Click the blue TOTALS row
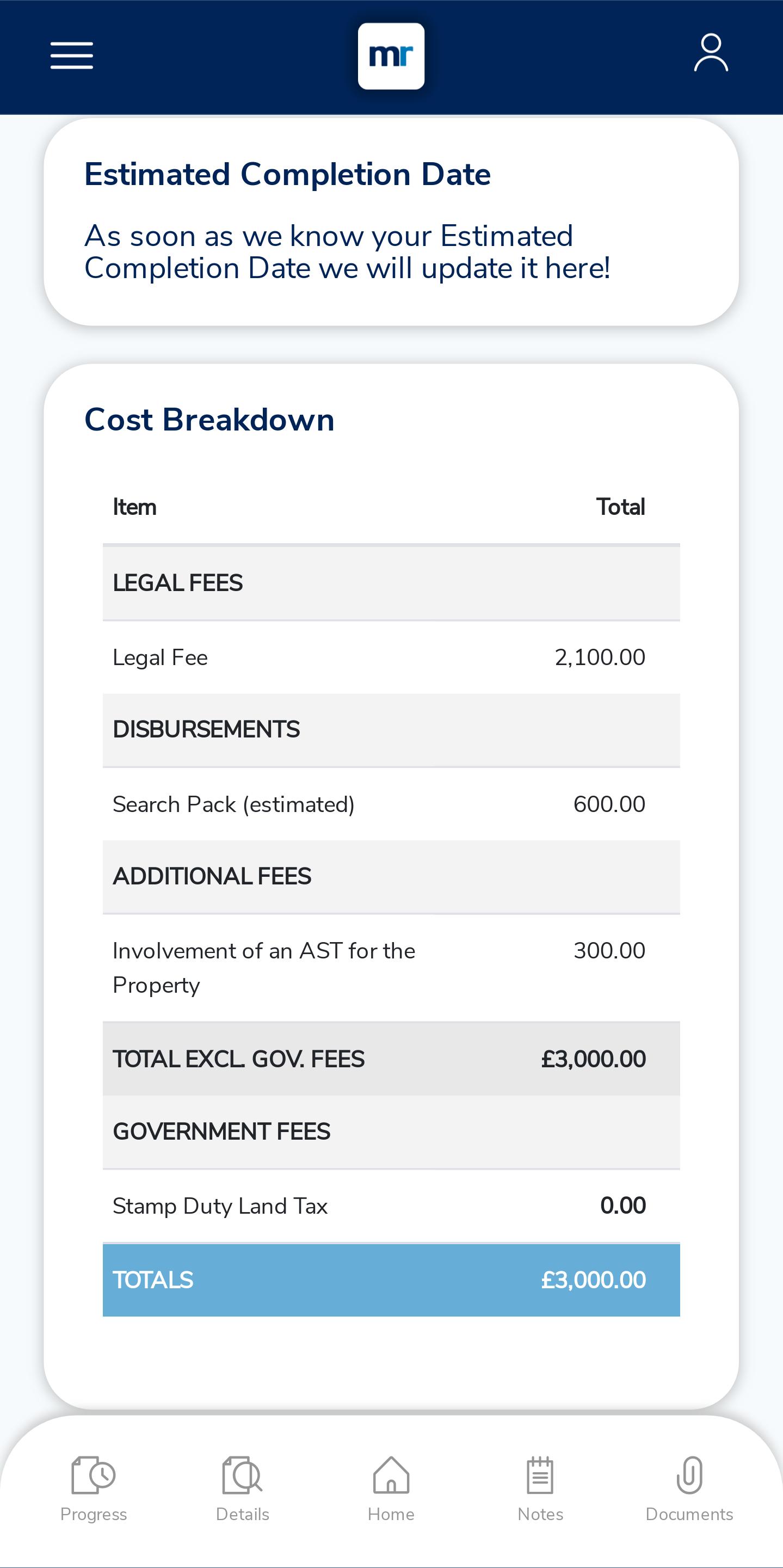The height and width of the screenshot is (1568, 783). pyautogui.click(x=391, y=1280)
